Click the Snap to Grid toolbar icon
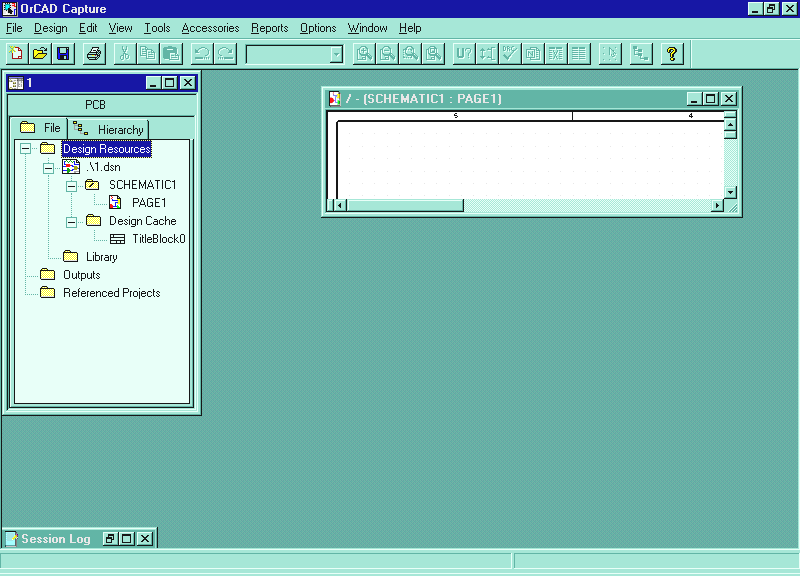This screenshot has width=800, height=576. [610, 54]
